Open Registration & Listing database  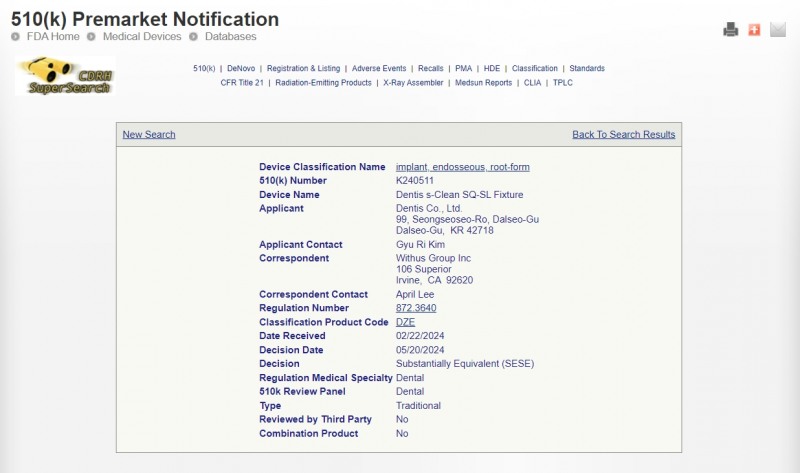[x=303, y=69]
